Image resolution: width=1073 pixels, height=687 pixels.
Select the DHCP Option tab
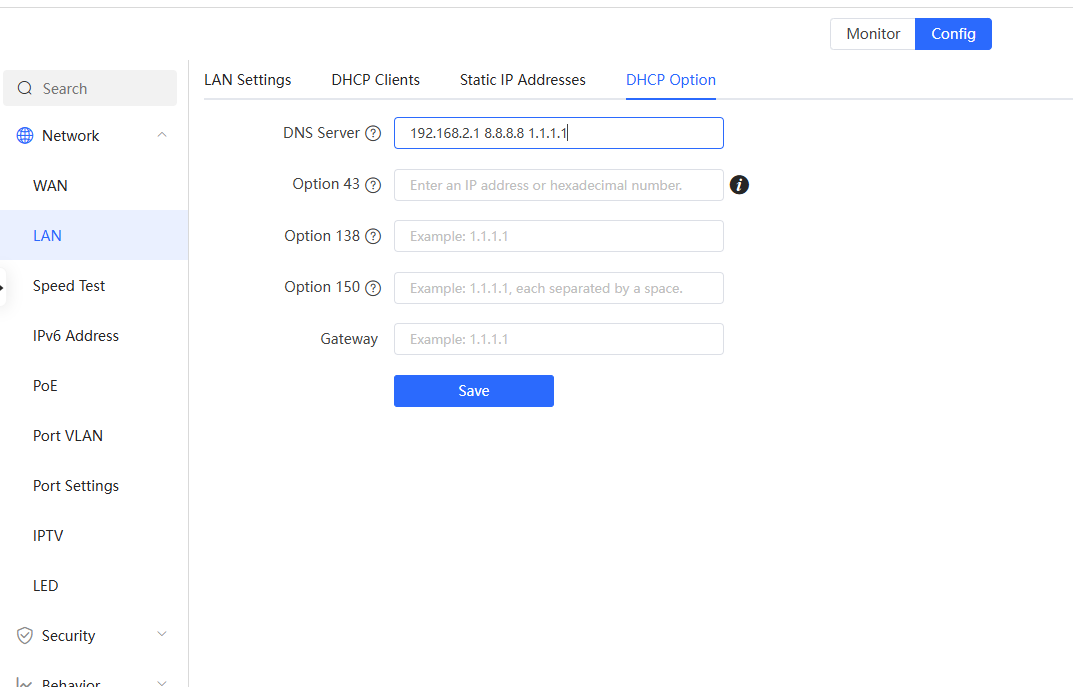(671, 80)
